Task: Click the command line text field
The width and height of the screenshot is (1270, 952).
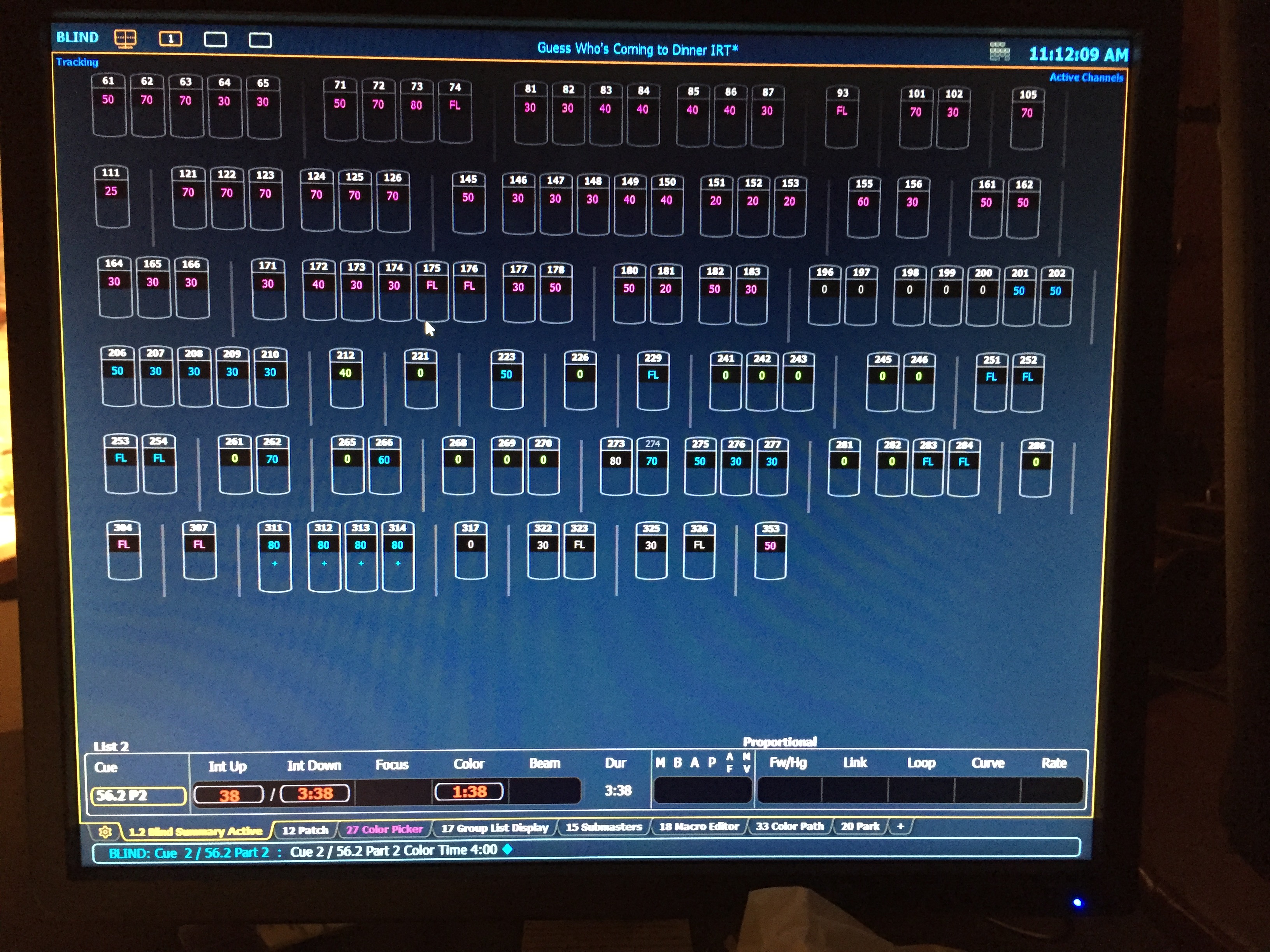Action: (586, 851)
